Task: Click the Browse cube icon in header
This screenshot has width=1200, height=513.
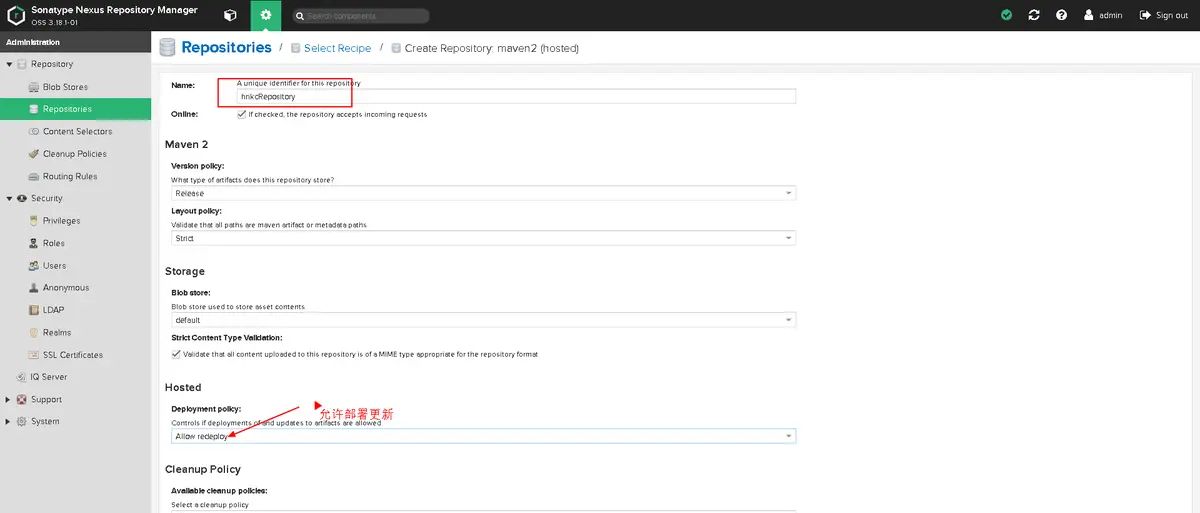Action: coord(230,15)
